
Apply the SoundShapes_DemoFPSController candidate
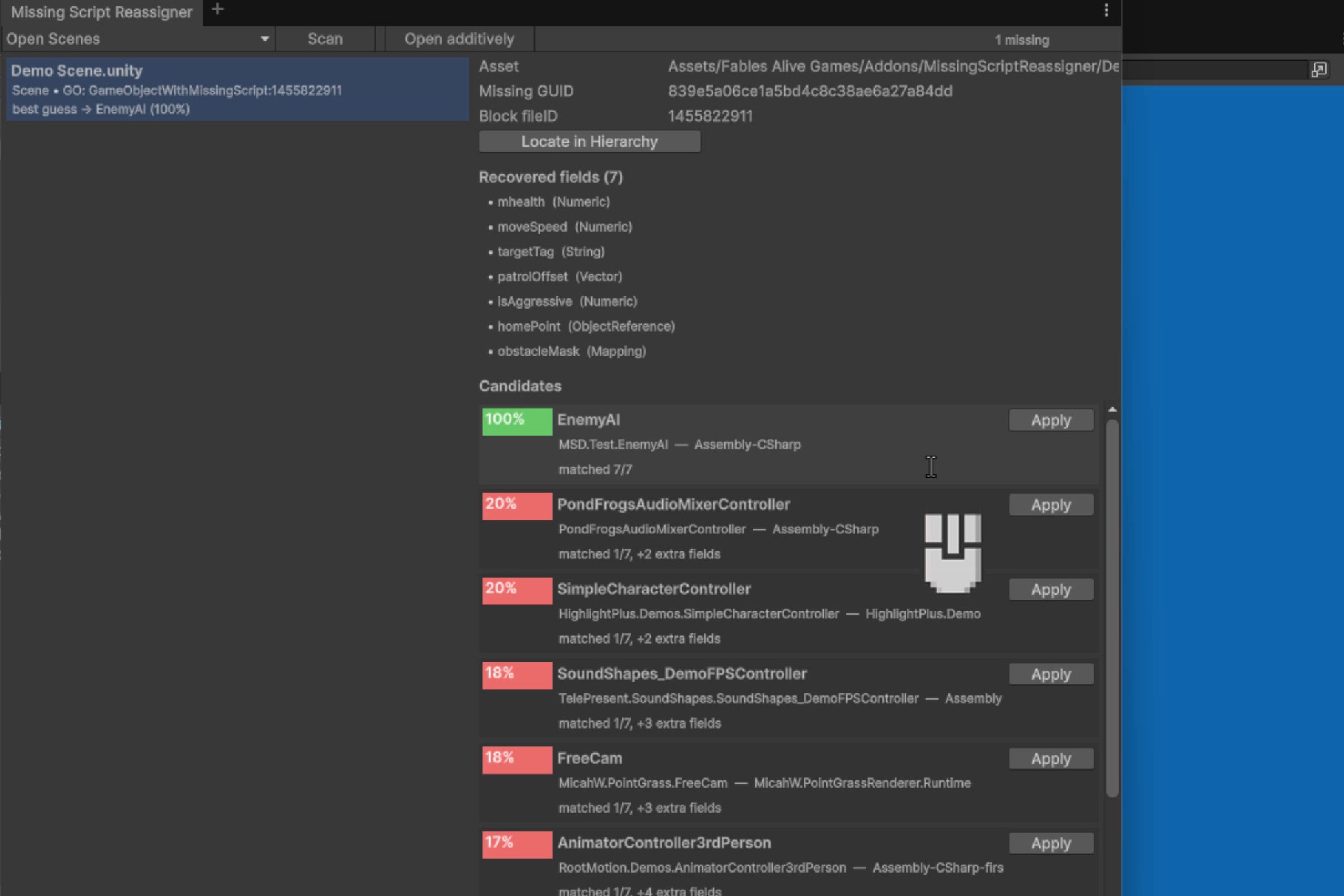[x=1050, y=674]
